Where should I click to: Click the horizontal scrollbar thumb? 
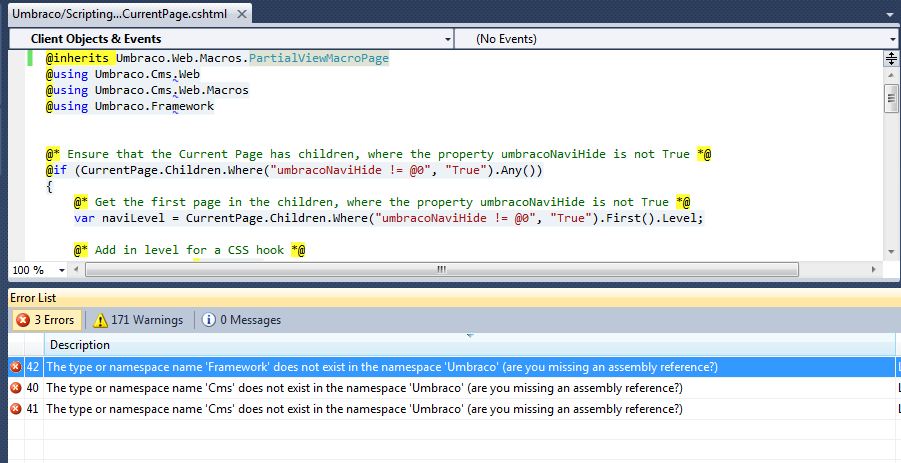tap(441, 269)
